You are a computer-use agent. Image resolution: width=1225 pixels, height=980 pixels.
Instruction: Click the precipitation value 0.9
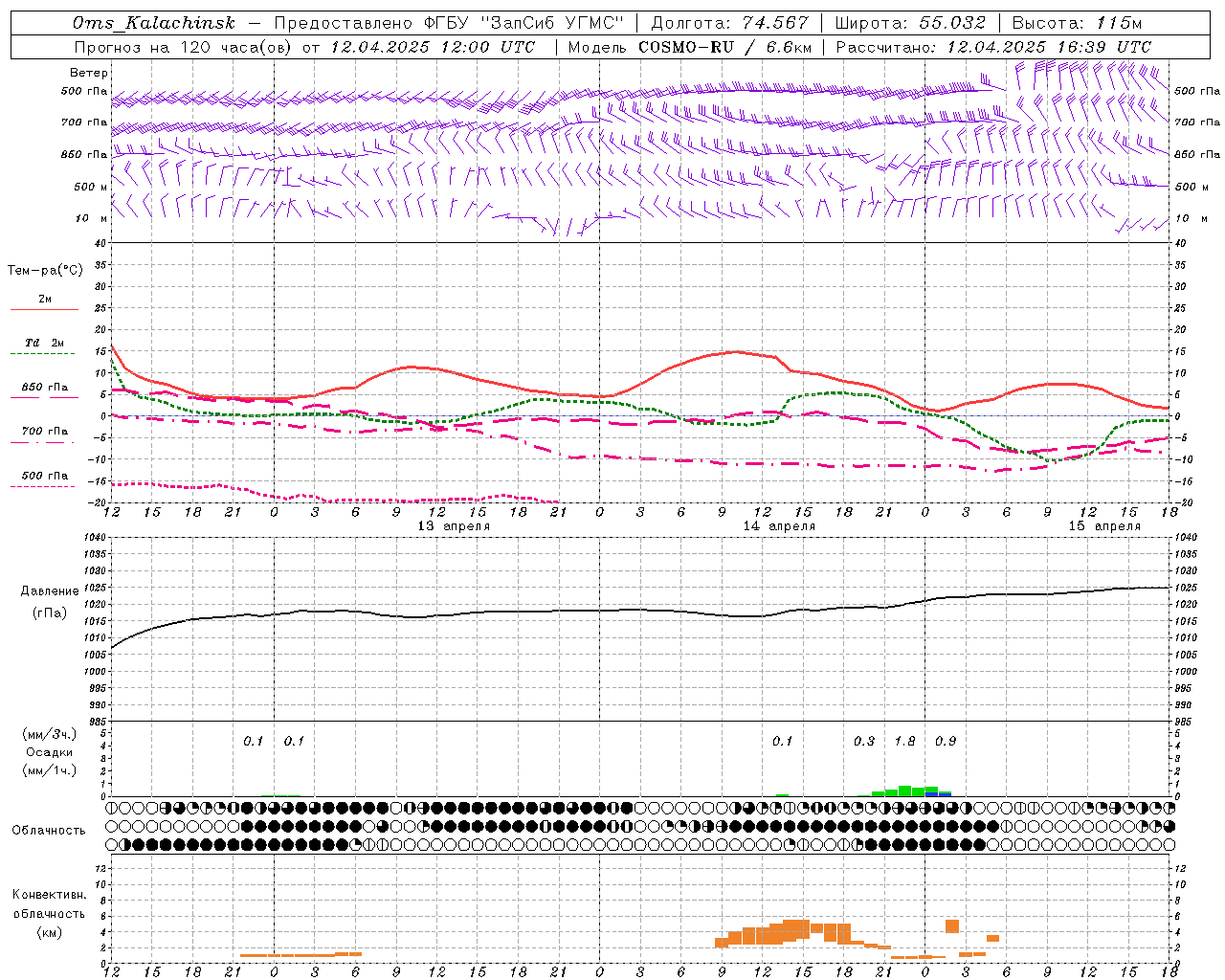tap(946, 741)
